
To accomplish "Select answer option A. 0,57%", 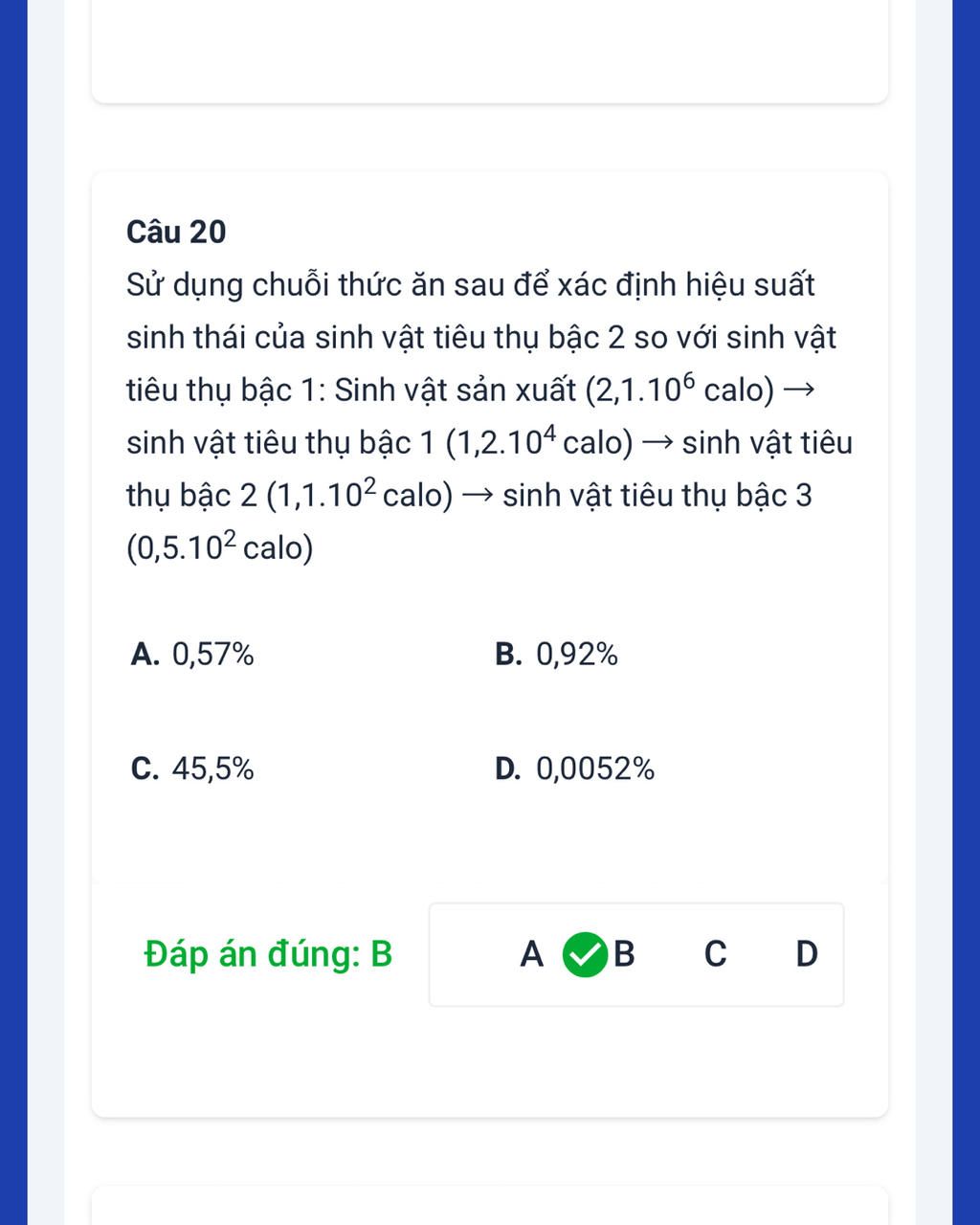I will click(x=192, y=655).
